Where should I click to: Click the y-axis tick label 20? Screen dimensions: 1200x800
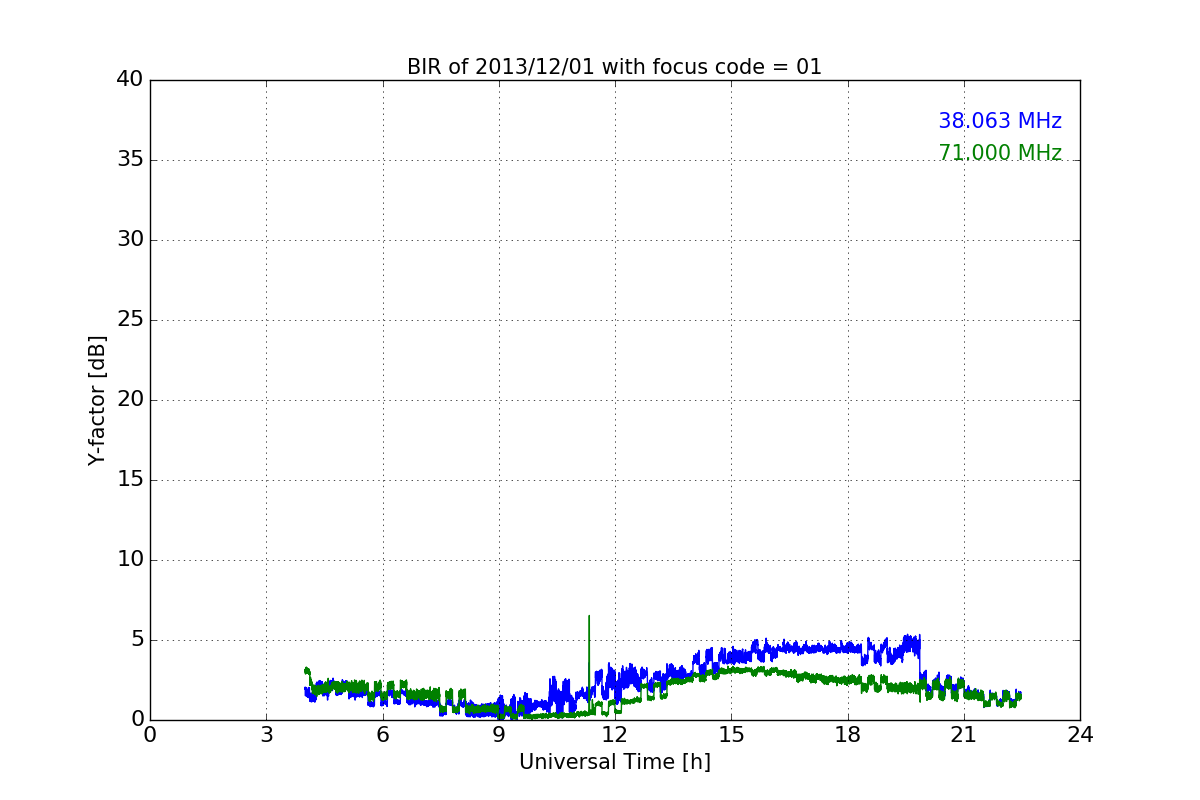click(130, 400)
